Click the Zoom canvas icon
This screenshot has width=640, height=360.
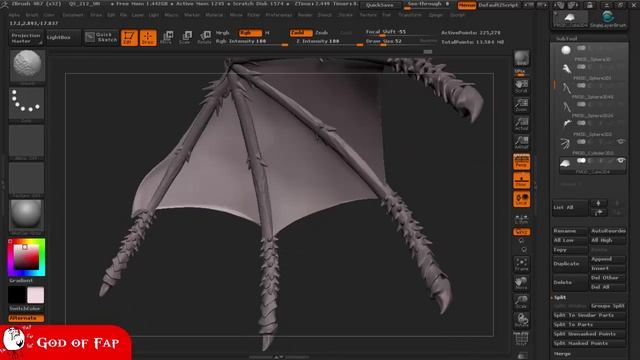point(521,105)
